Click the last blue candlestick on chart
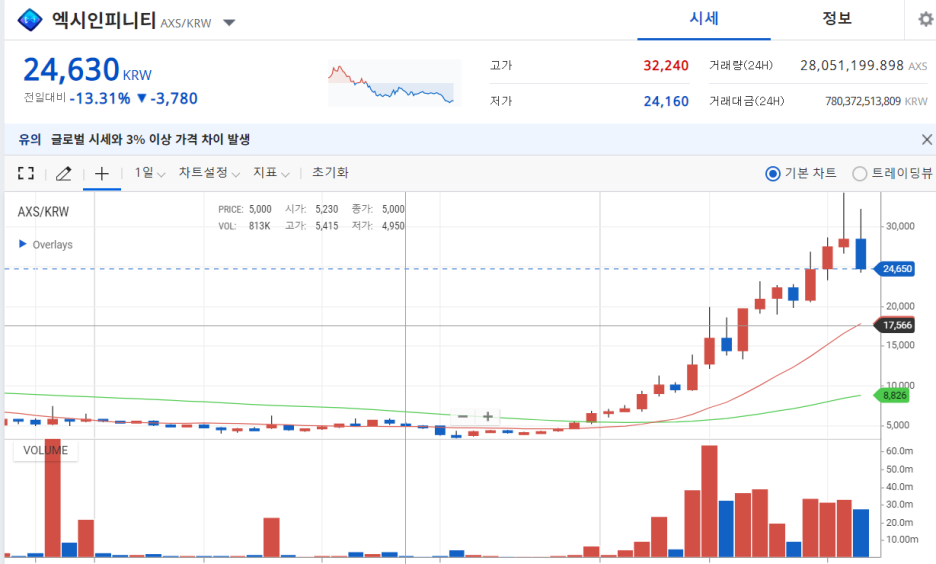Viewport: 936px width, 564px height. (x=861, y=254)
